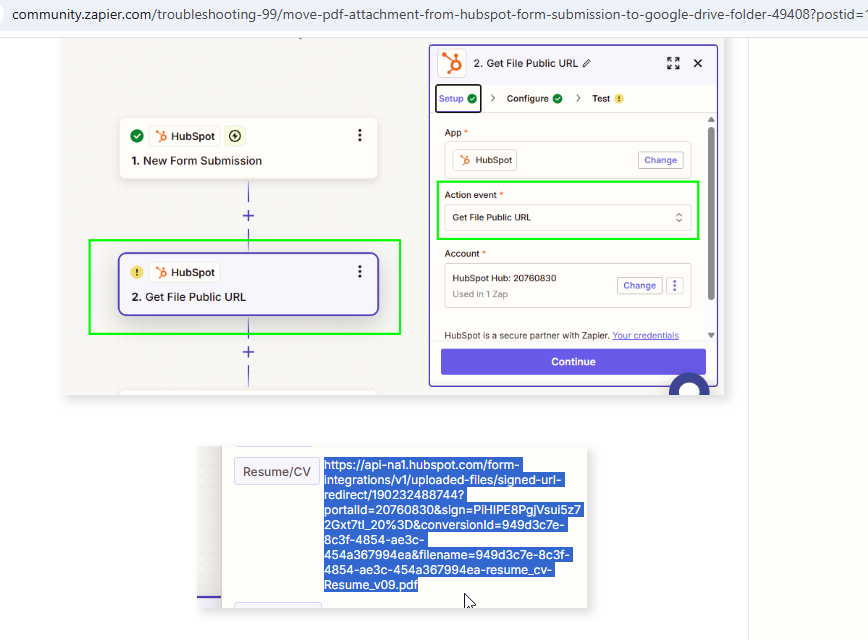The height and width of the screenshot is (640, 868).
Task: Click the yellow warning icon on step 2
Action: click(137, 272)
